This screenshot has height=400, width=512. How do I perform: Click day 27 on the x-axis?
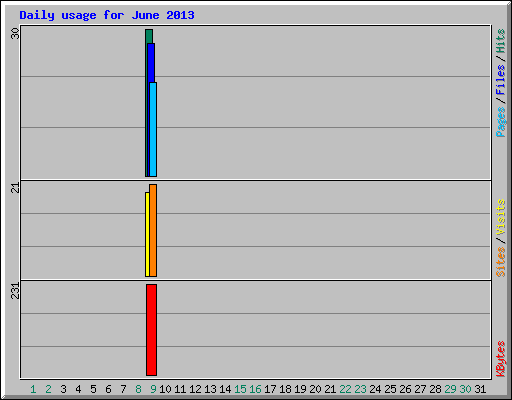click(x=420, y=389)
